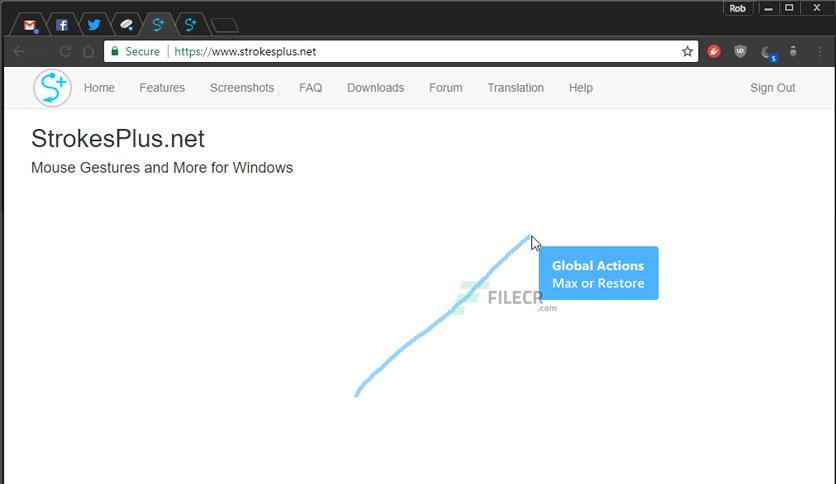836x484 pixels.
Task: Open the Chrome three-dot menu
Action: click(x=820, y=52)
